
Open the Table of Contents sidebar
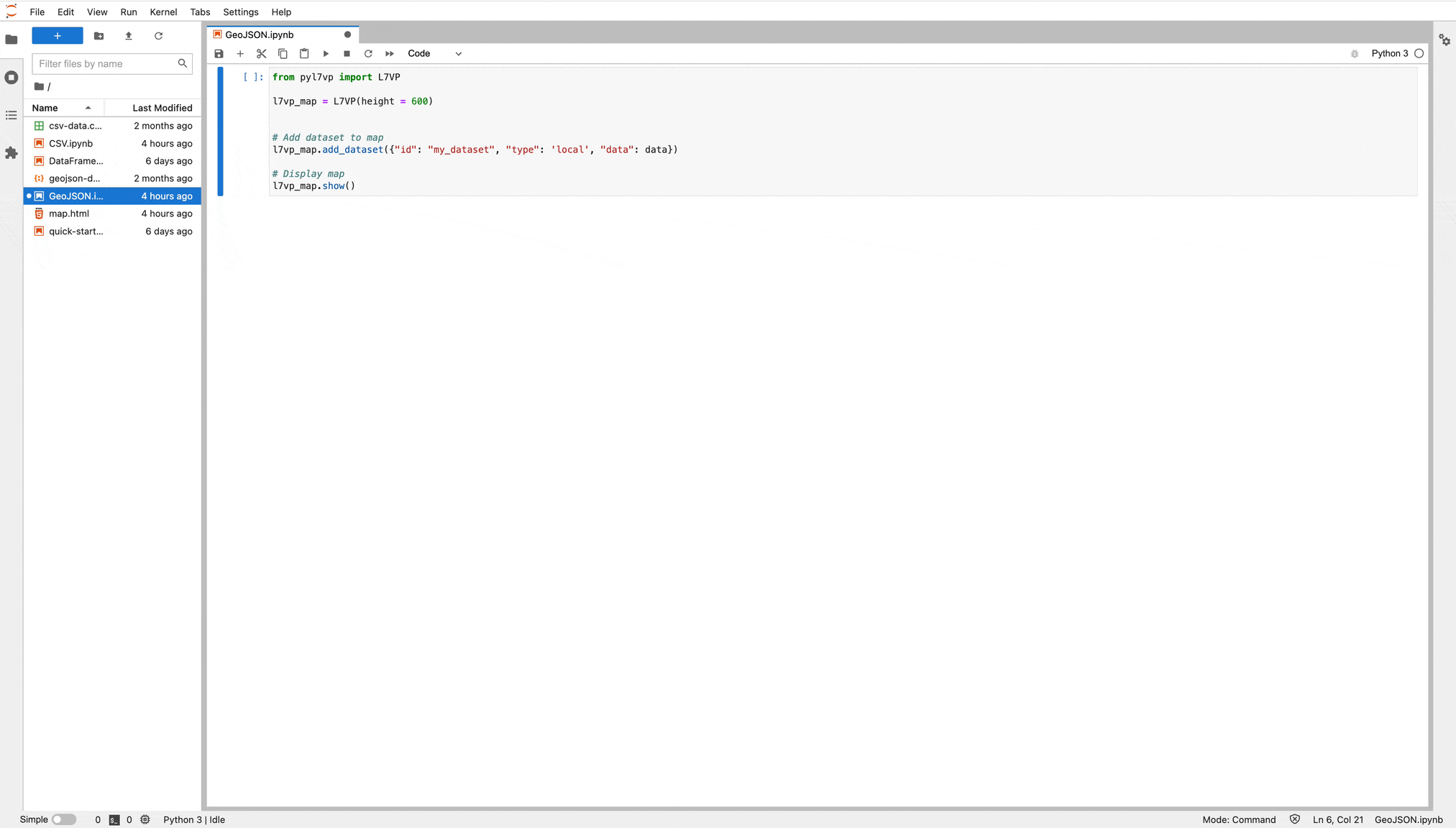click(x=12, y=115)
